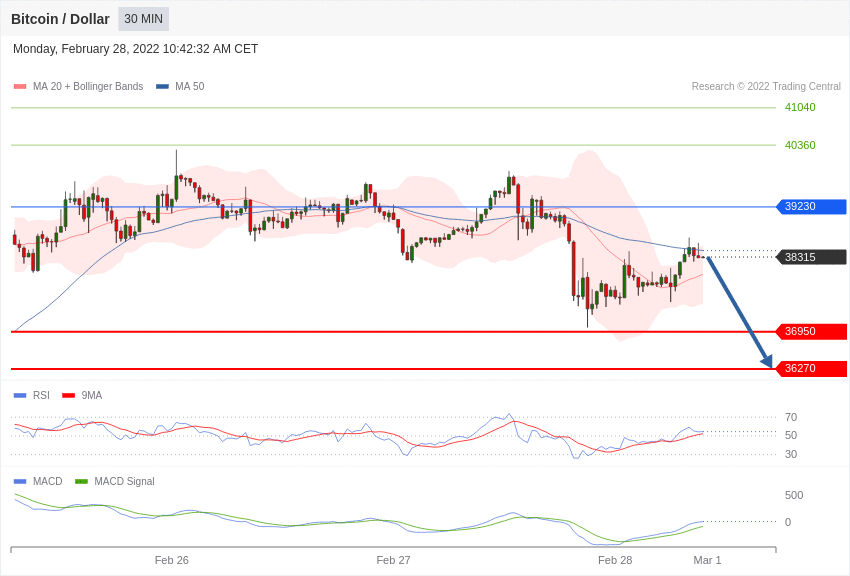
Task: Click the Bitcoin / Dollar chart title
Action: (60, 19)
